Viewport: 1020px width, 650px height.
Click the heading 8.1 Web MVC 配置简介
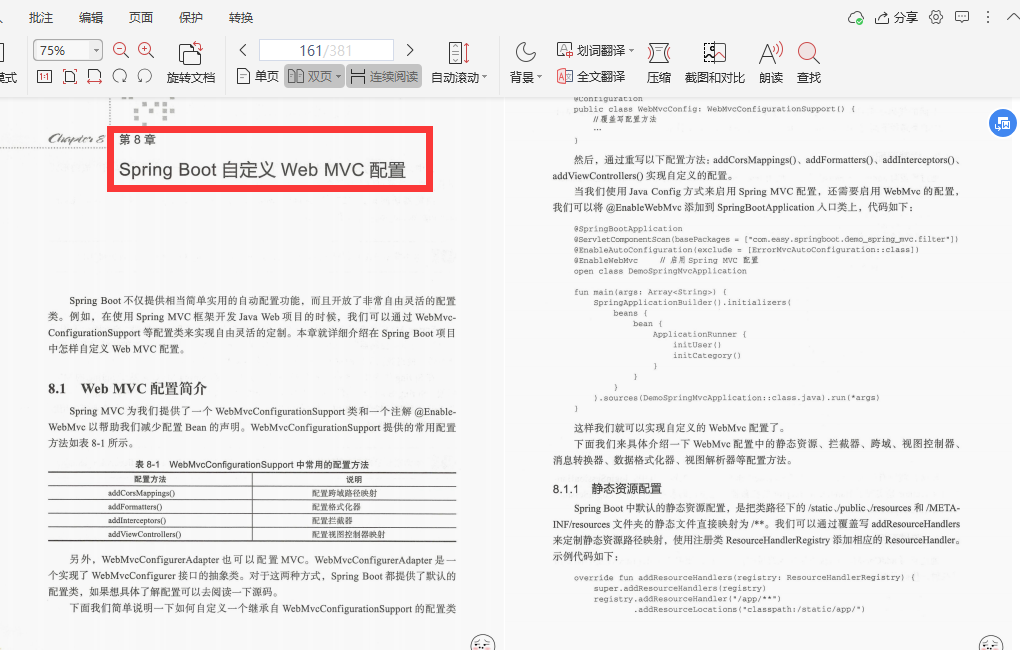(127, 388)
